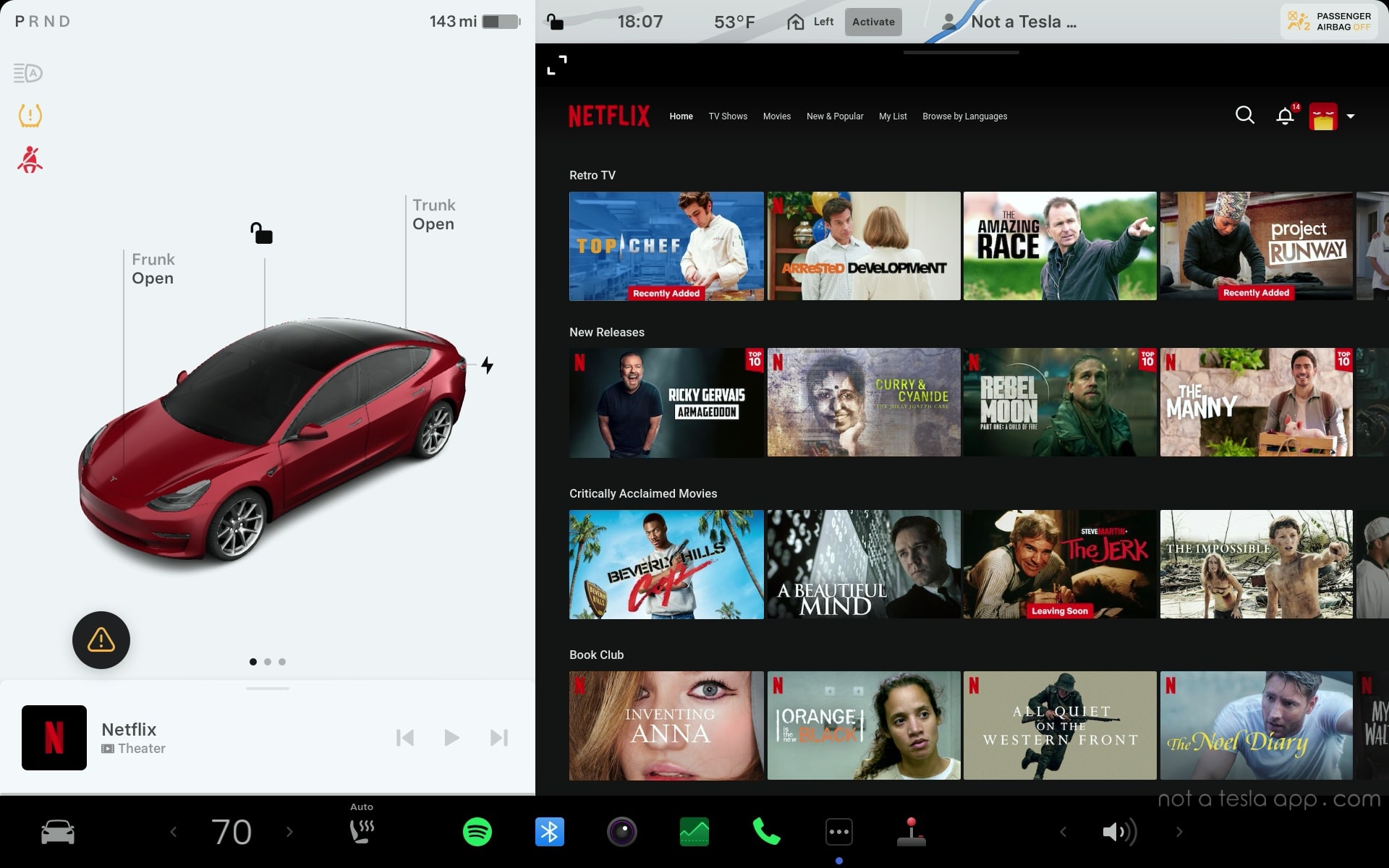Toggle trunk open indicator

[x=433, y=214]
